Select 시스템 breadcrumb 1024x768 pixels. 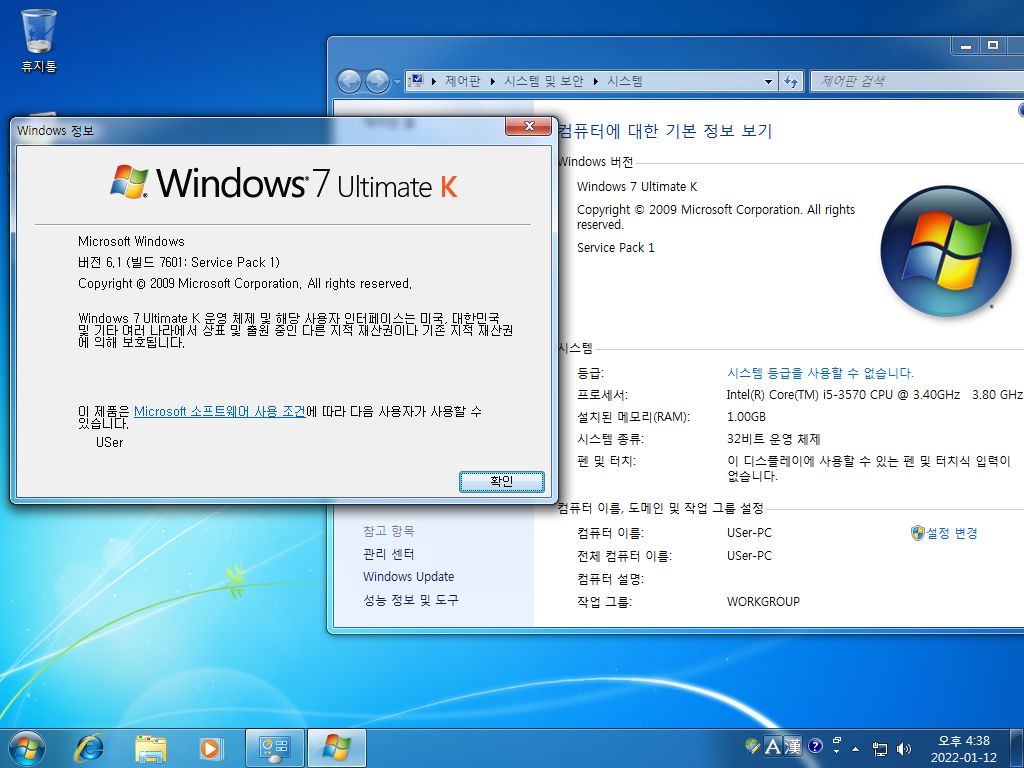click(x=625, y=81)
